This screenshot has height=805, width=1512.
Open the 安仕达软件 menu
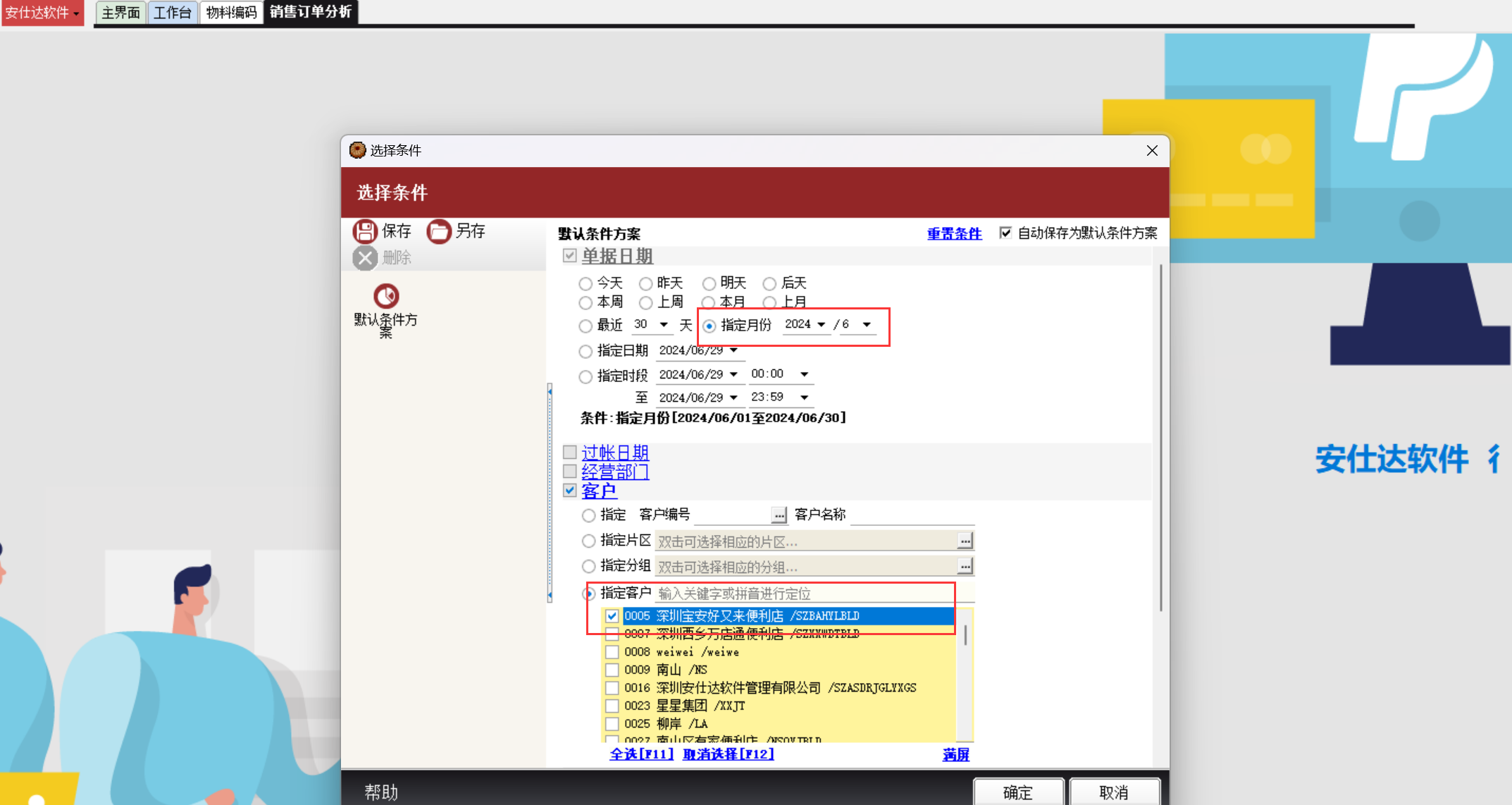[42, 13]
